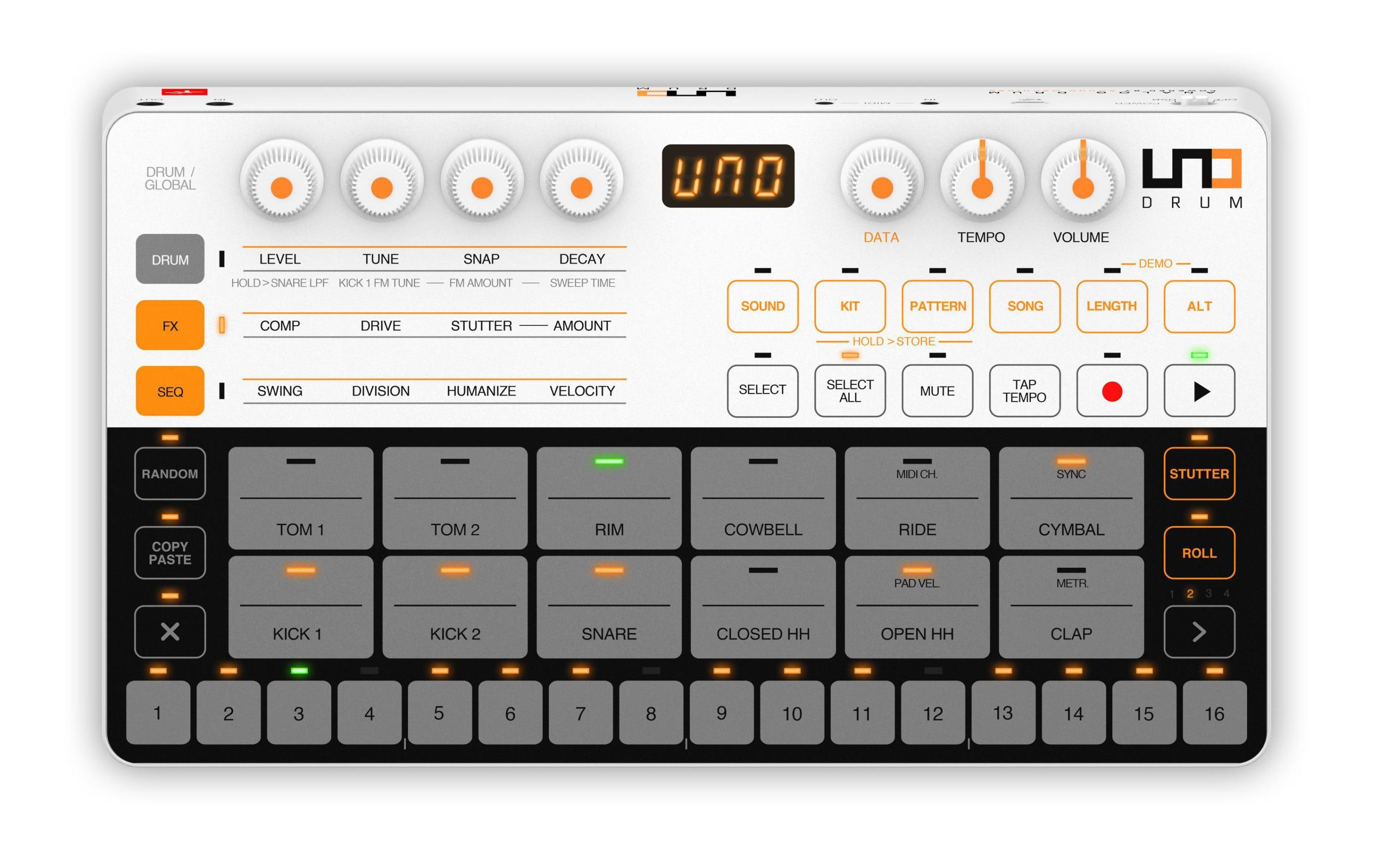Click the X clear button
This screenshot has height=868, width=1380.
tap(170, 631)
